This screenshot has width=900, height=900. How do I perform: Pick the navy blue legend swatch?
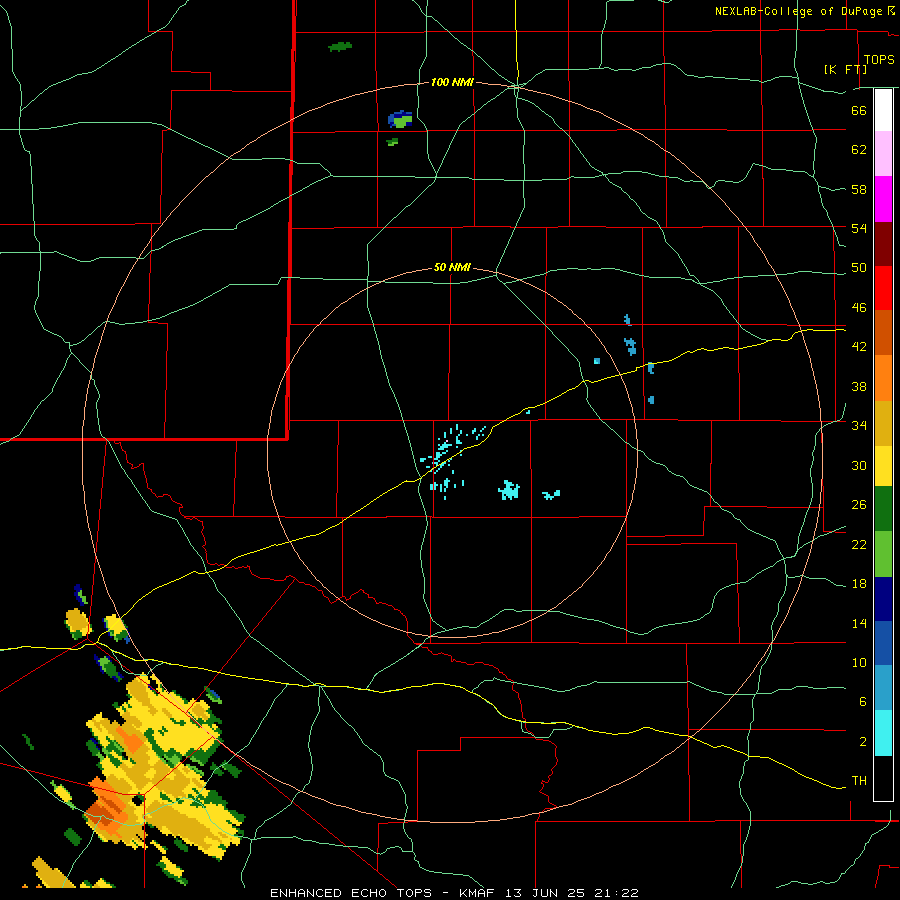[x=883, y=599]
